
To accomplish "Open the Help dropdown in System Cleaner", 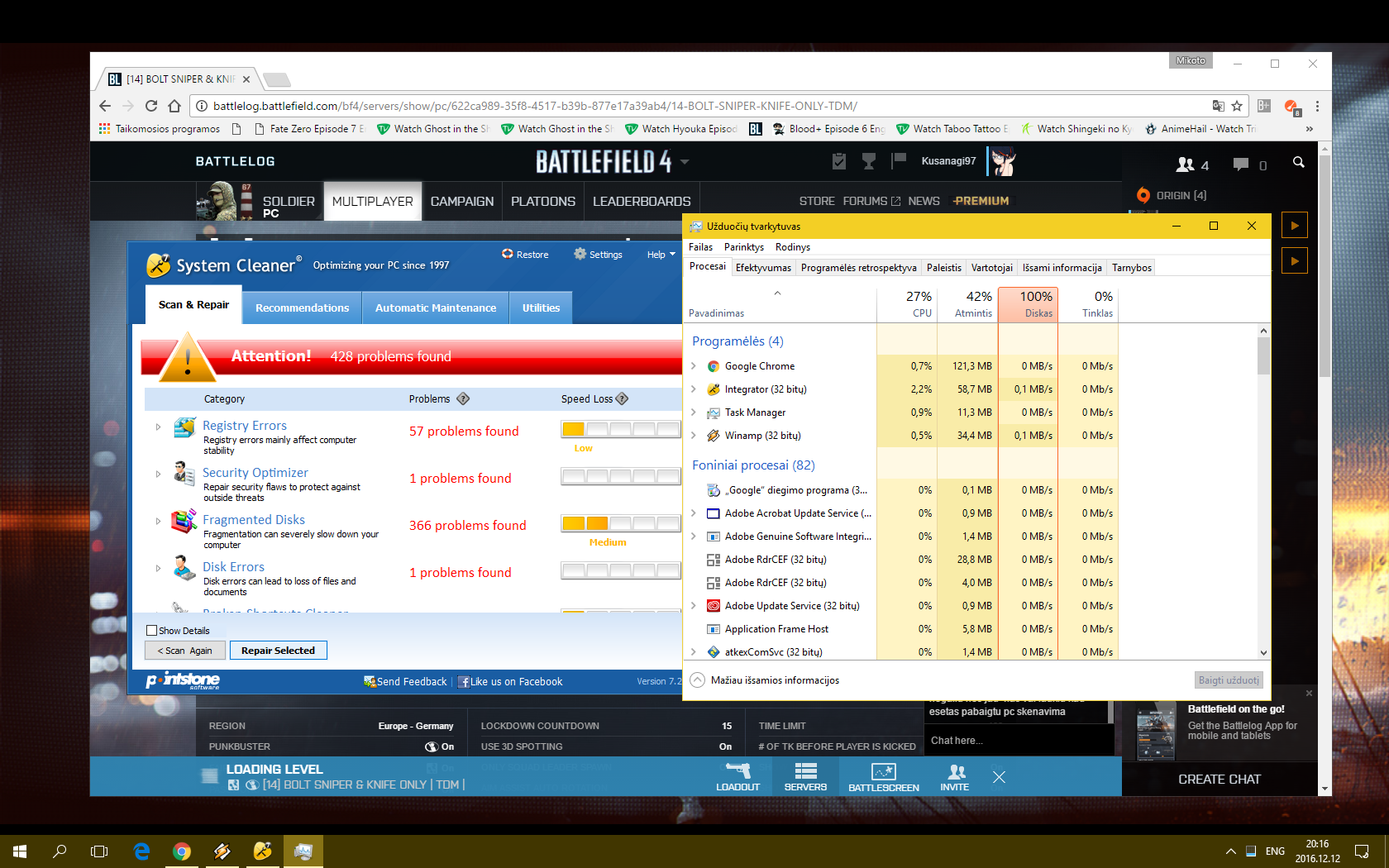I will 661,255.
